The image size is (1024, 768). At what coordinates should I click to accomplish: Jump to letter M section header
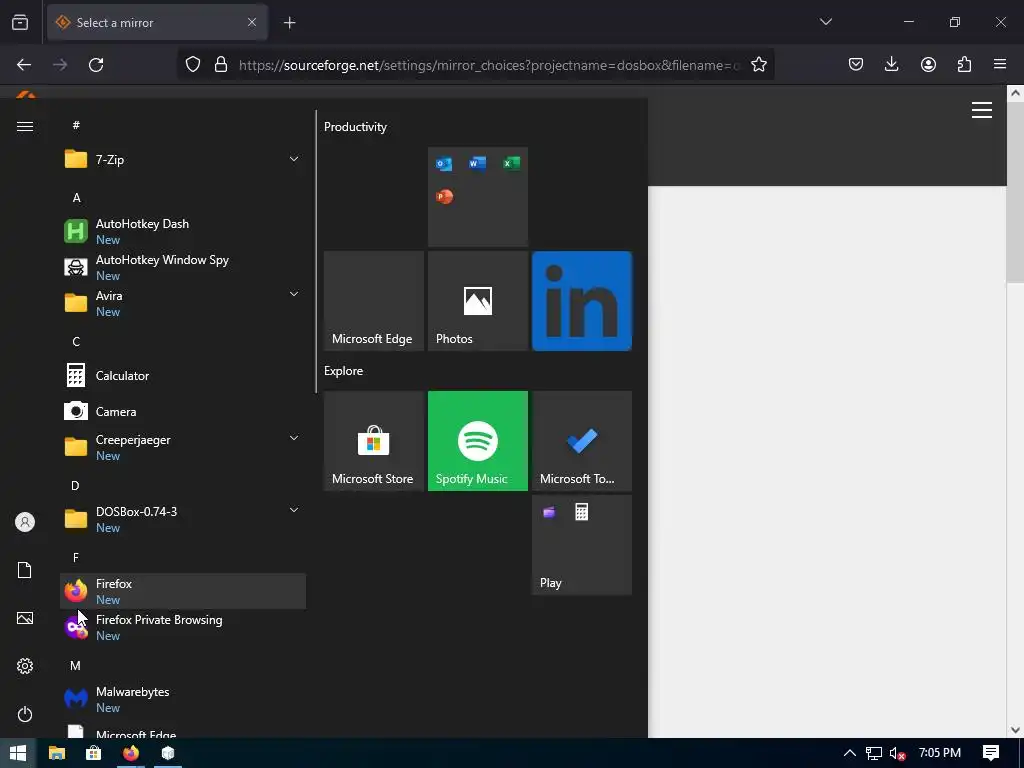(75, 665)
